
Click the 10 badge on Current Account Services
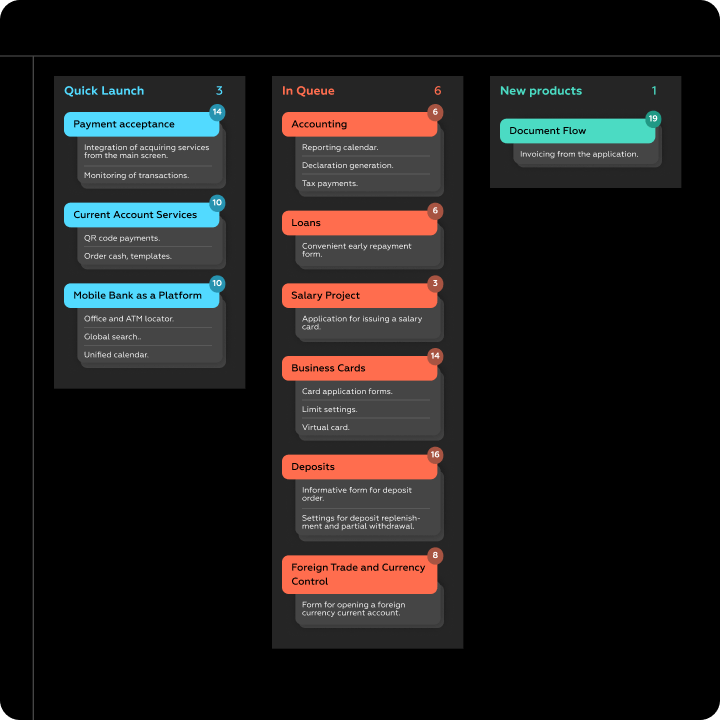click(x=217, y=203)
